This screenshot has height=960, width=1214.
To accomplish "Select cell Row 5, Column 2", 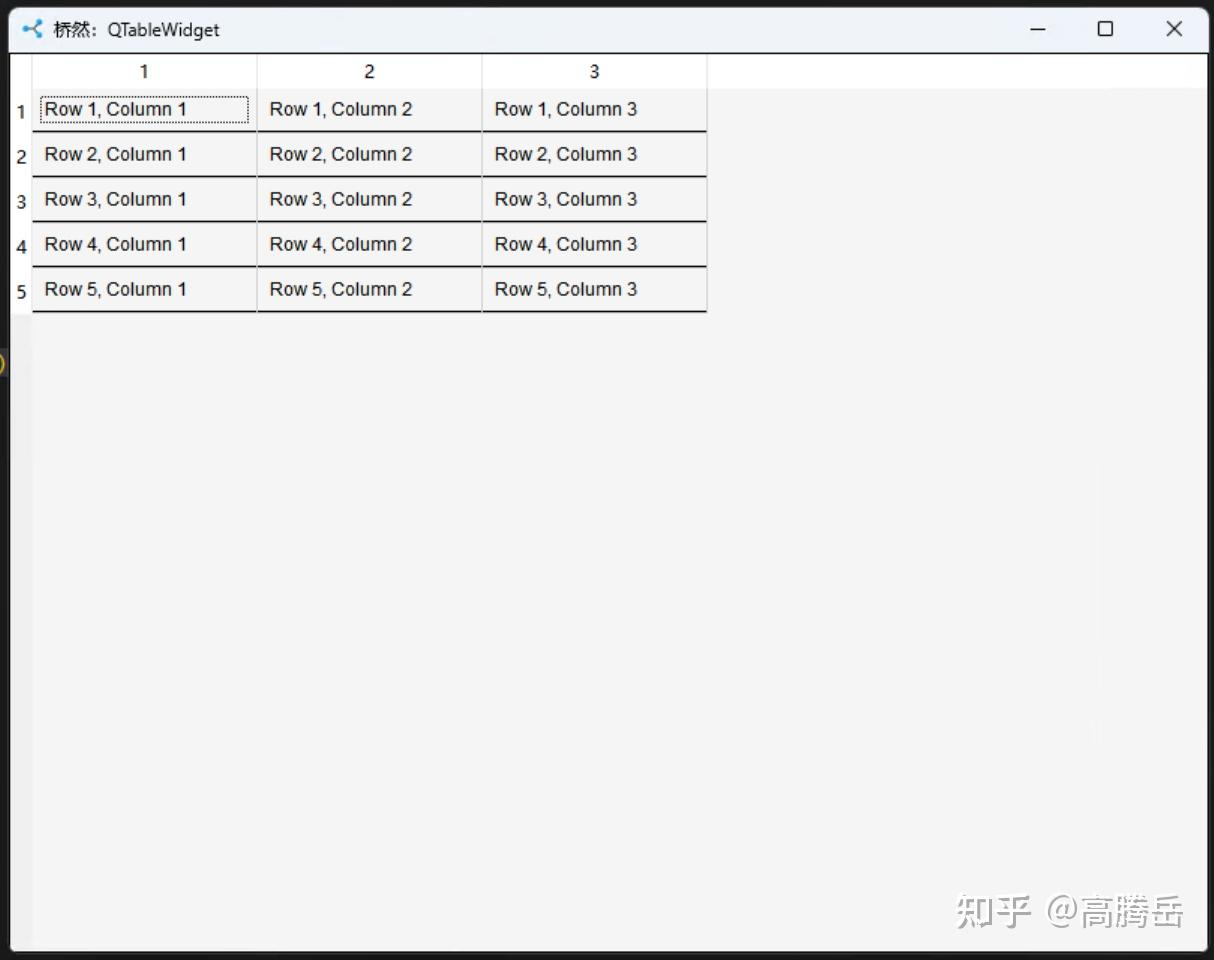I will [x=368, y=289].
